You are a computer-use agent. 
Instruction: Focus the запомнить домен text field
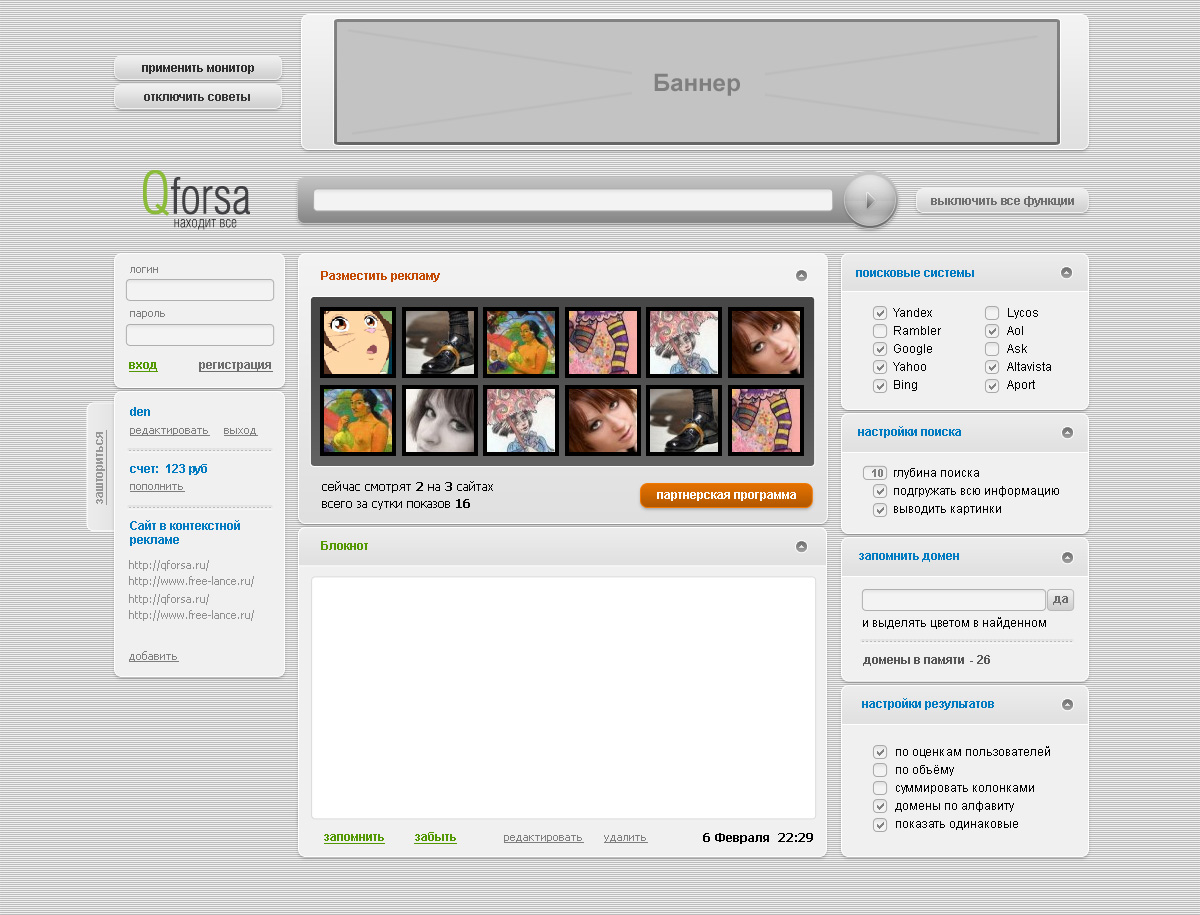(954, 600)
